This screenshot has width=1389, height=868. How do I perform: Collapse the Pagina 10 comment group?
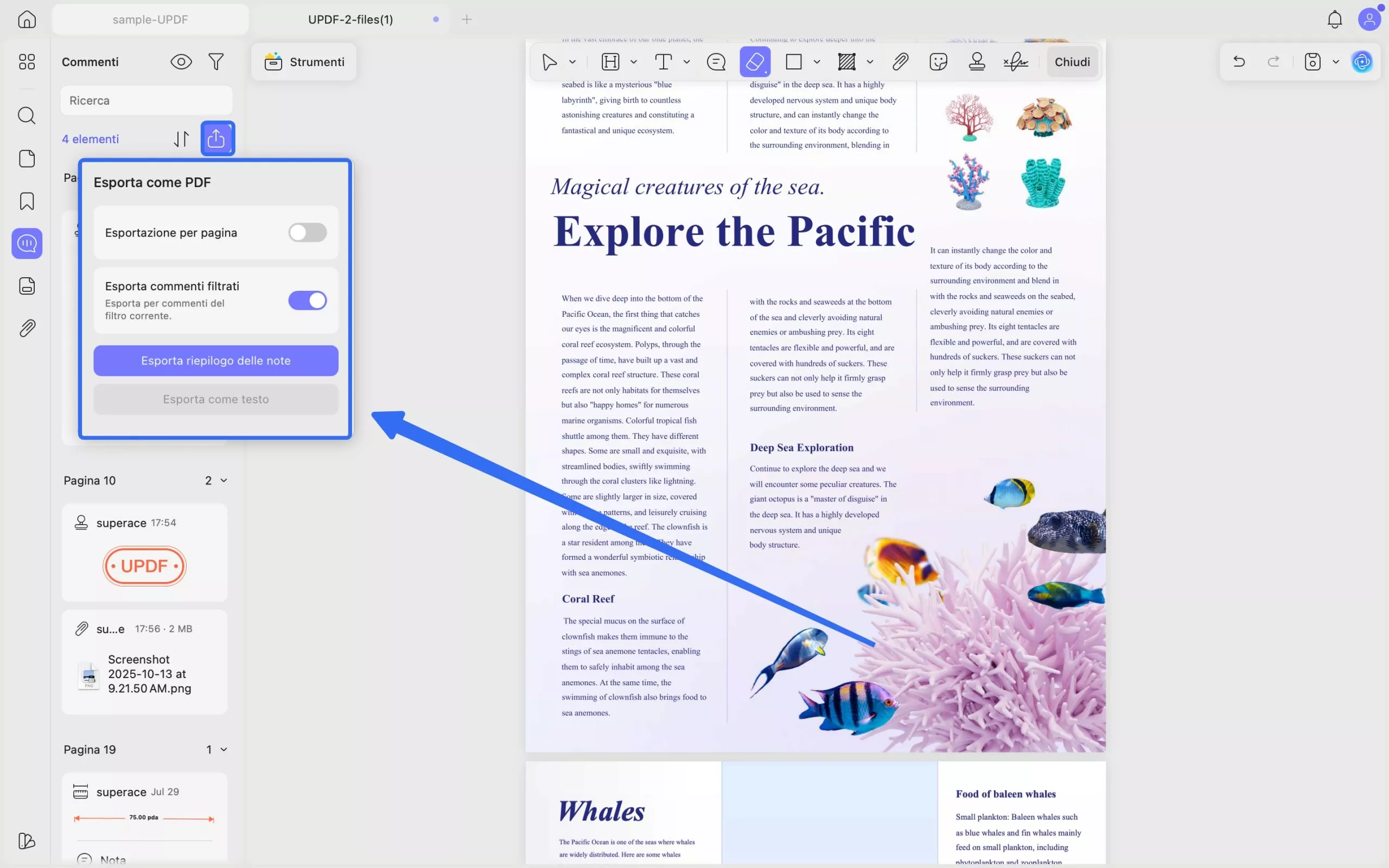(x=224, y=481)
